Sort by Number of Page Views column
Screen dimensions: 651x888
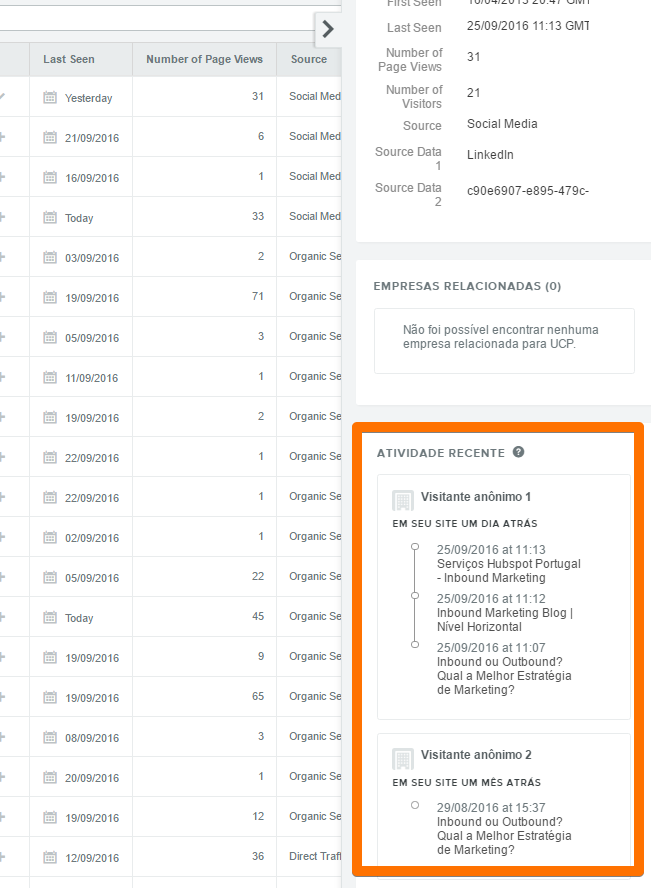tap(204, 59)
